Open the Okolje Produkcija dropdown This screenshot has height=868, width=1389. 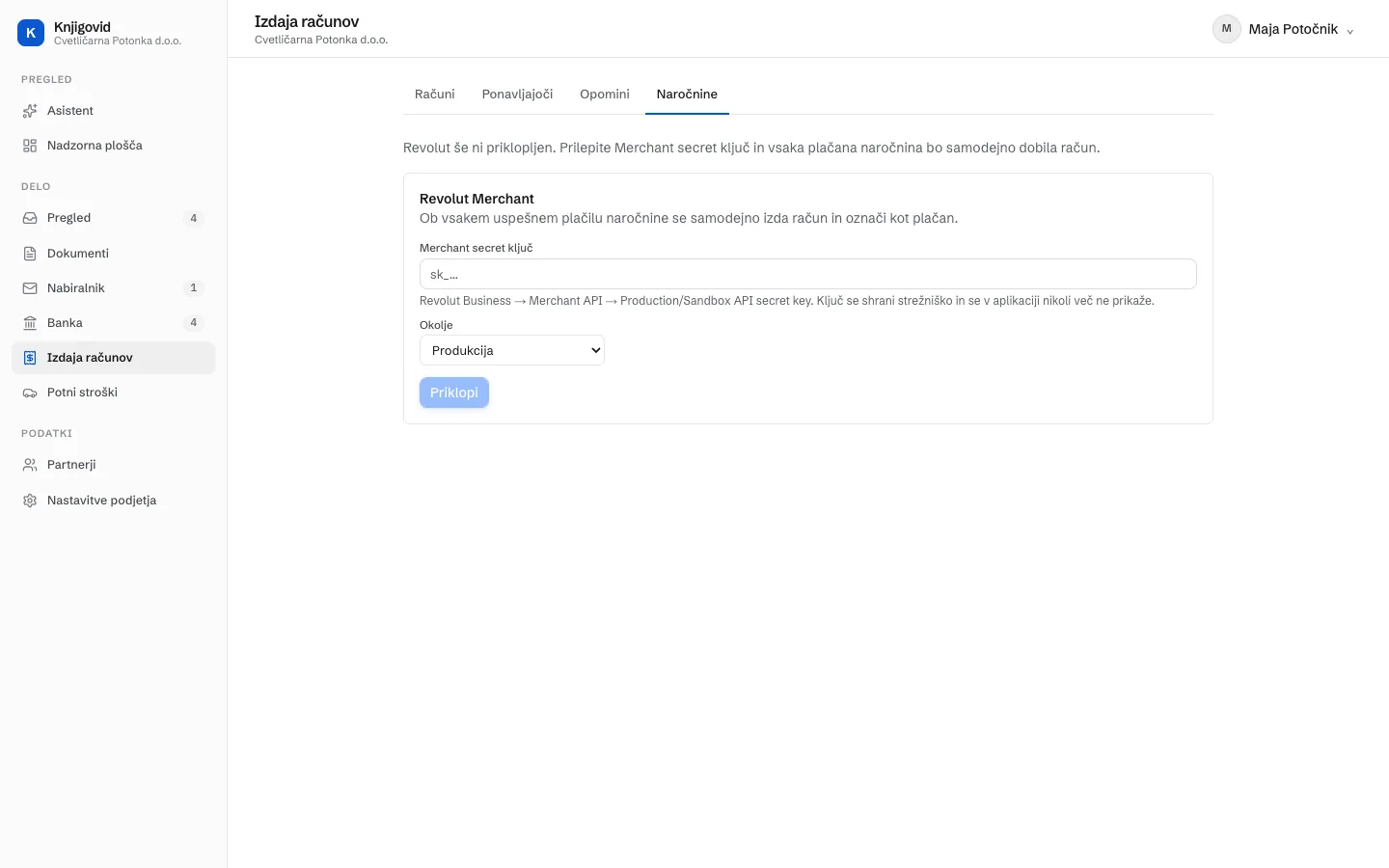512,350
